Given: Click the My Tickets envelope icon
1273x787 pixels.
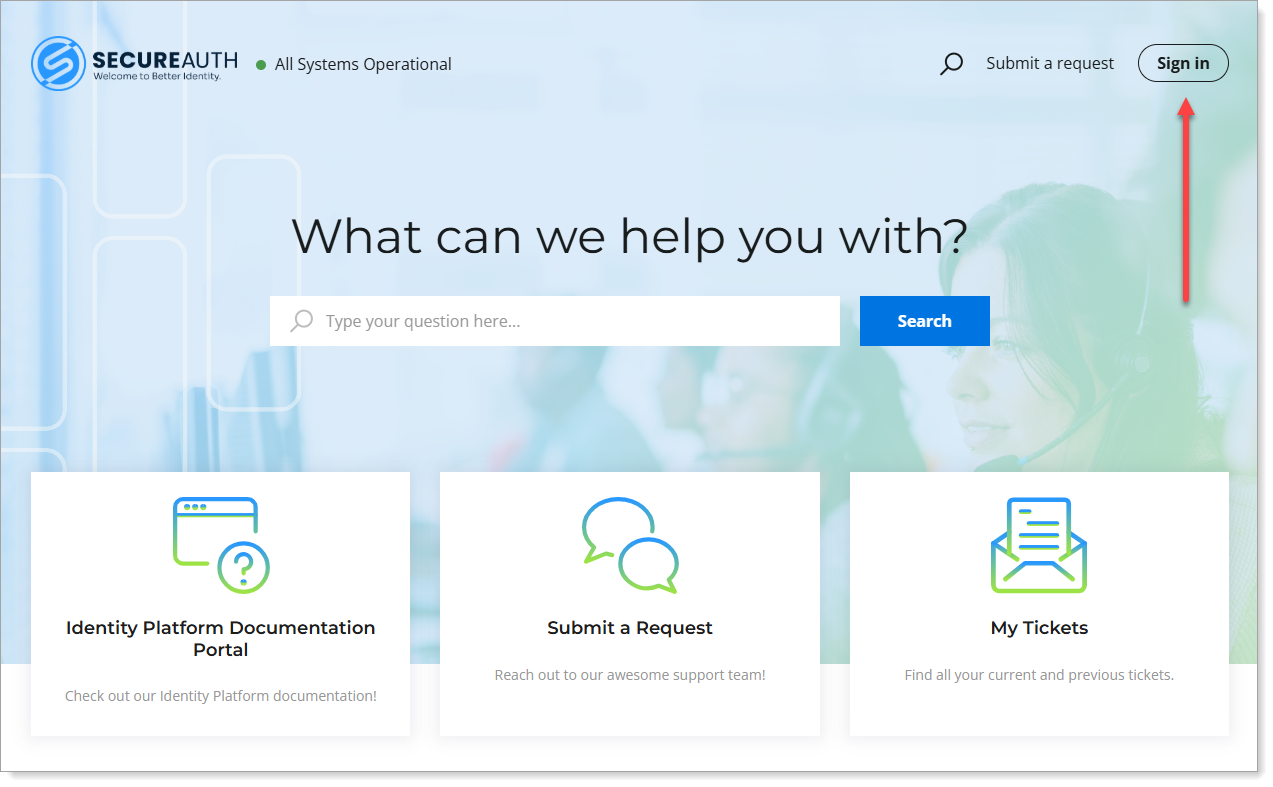Looking at the screenshot, I should tap(1039, 545).
